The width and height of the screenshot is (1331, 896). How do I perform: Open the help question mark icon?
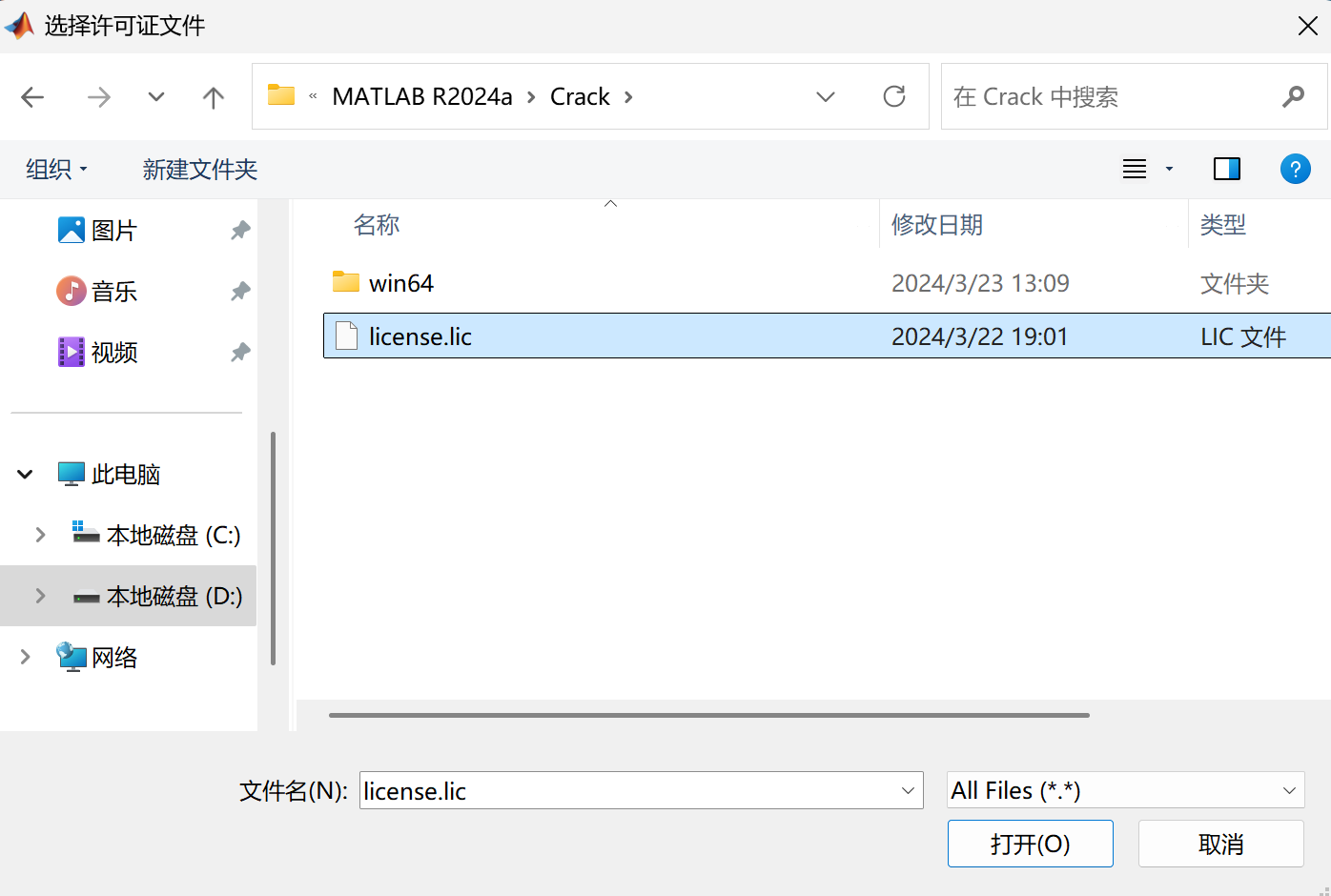coord(1295,169)
